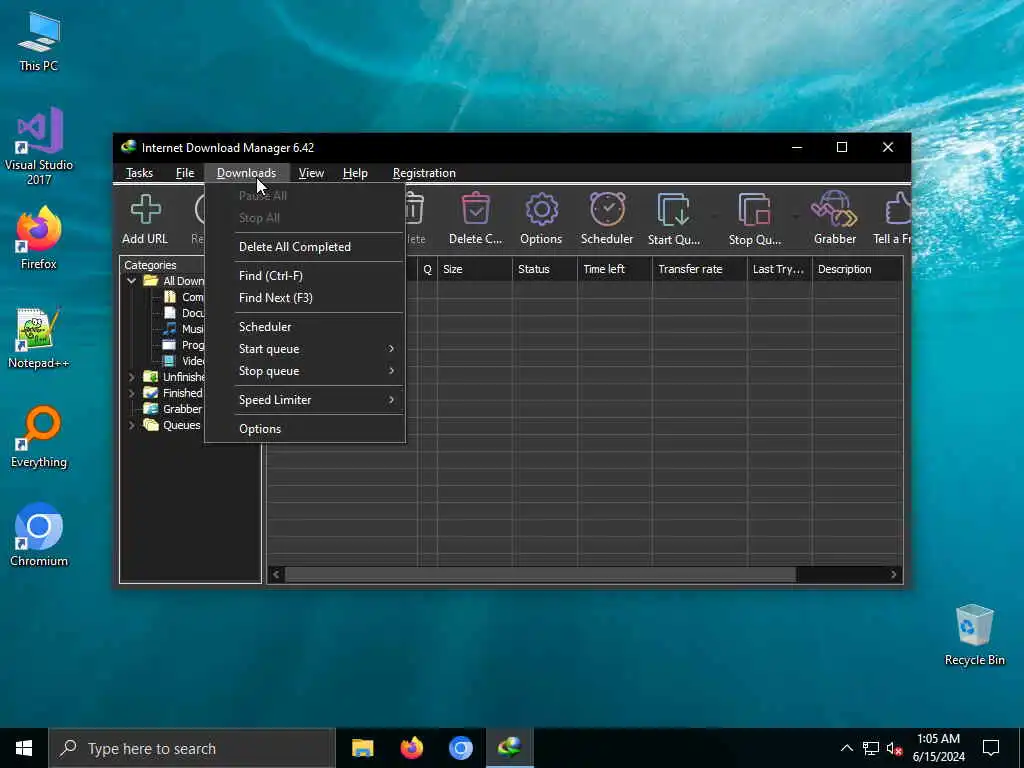Open the Tasks menu

pos(139,173)
